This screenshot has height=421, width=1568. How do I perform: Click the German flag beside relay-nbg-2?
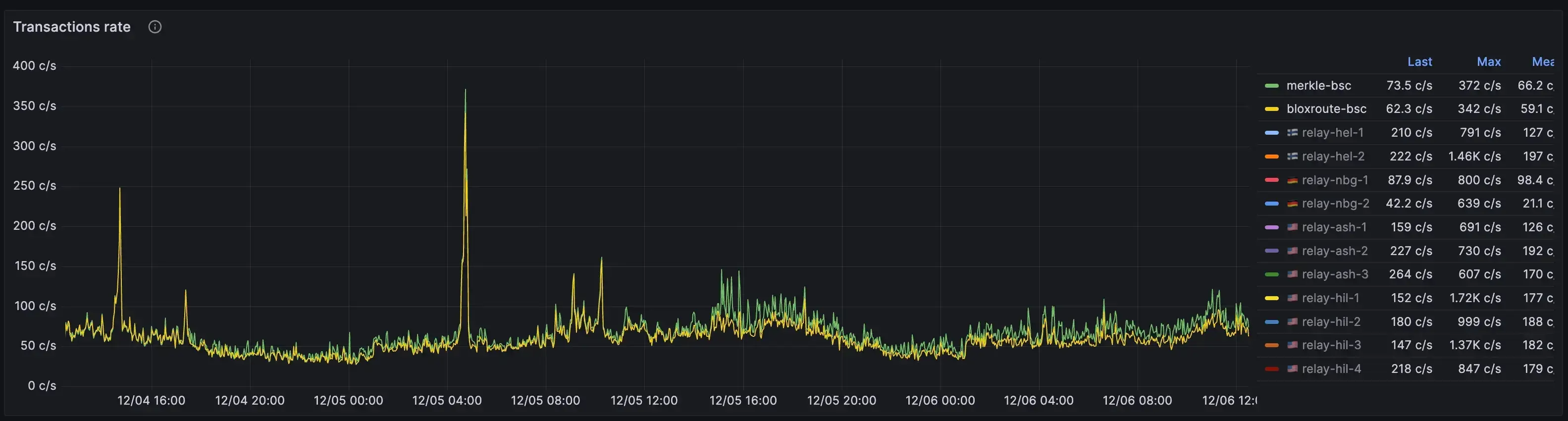pyautogui.click(x=1292, y=204)
